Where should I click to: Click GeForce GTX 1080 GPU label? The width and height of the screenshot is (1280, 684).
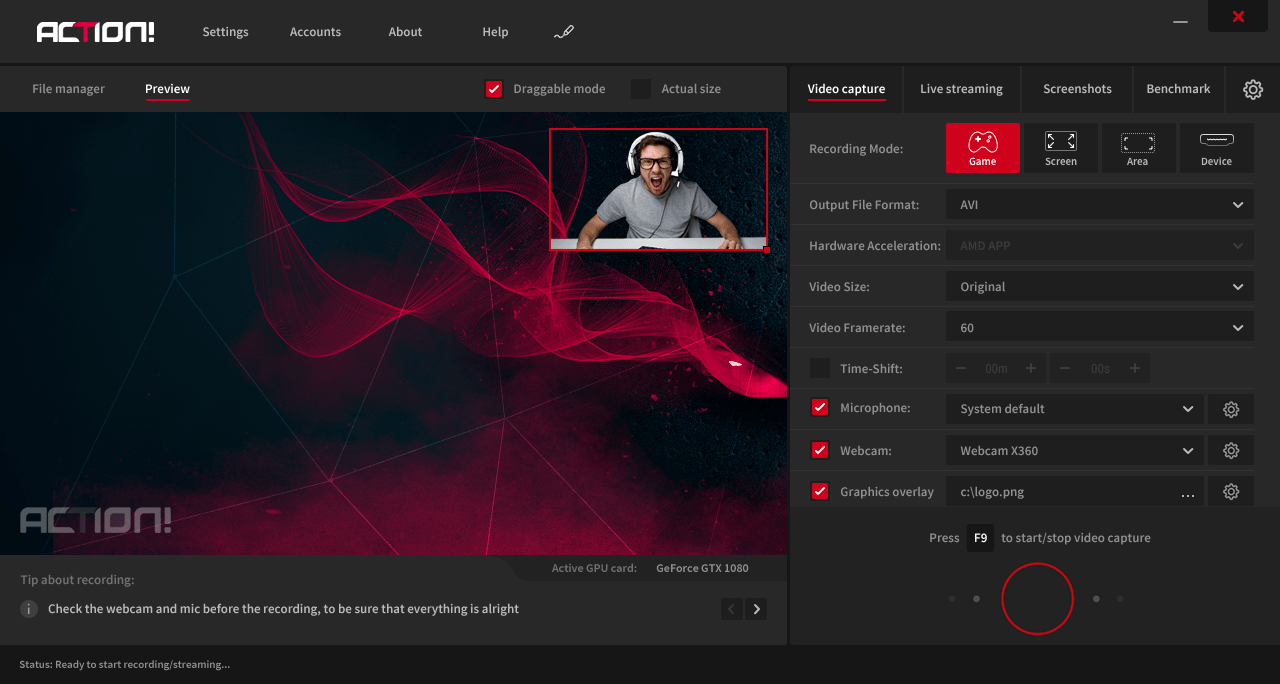coord(702,568)
